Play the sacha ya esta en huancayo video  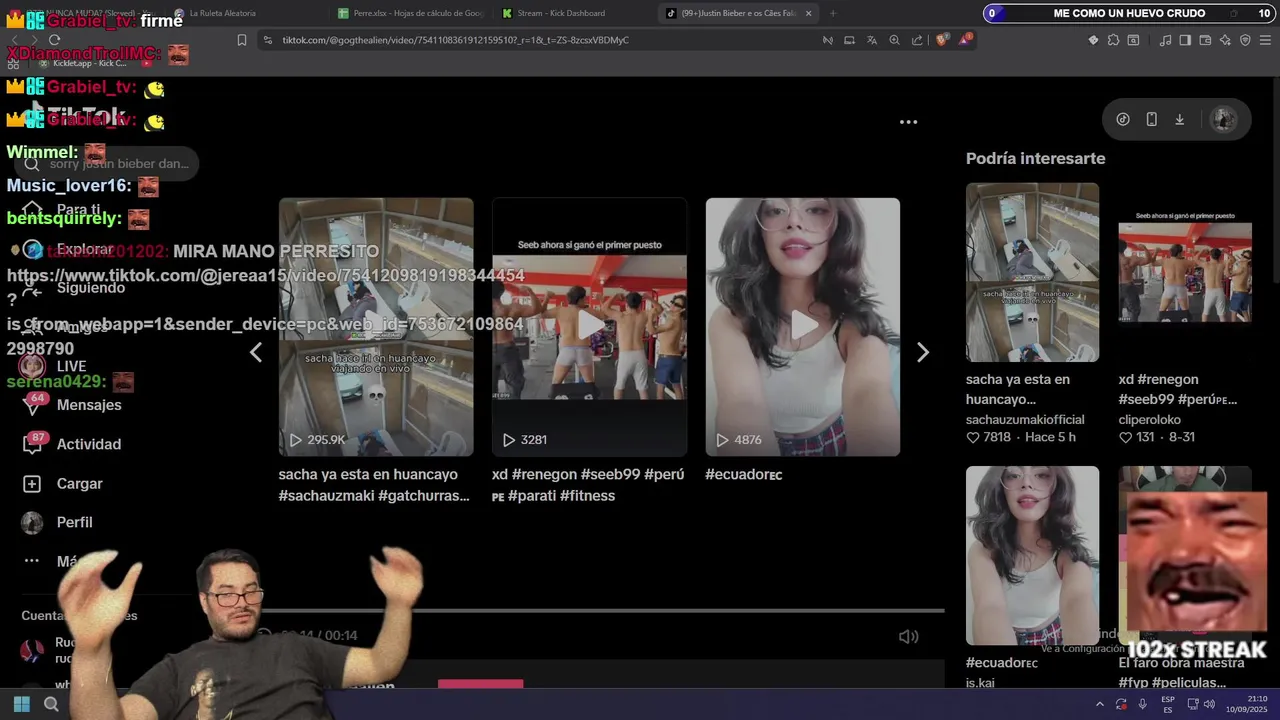pyautogui.click(x=376, y=327)
